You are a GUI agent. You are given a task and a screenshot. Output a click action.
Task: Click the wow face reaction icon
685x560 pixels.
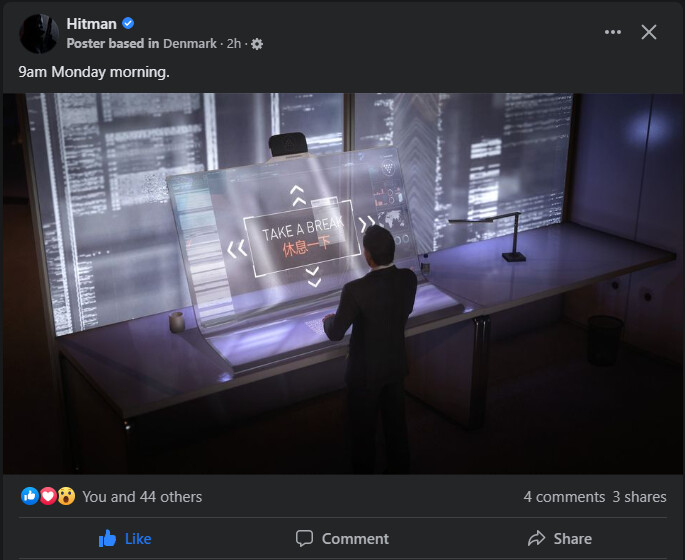pos(66,496)
